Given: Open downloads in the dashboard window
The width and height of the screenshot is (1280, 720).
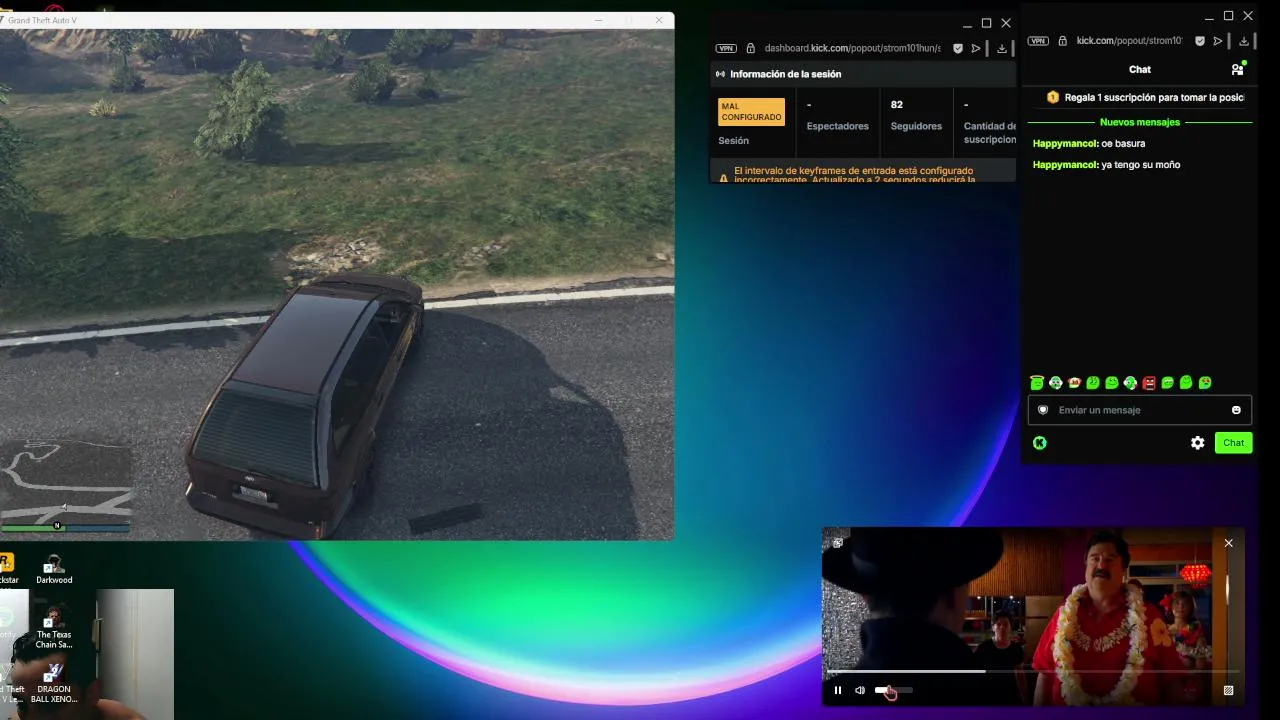Looking at the screenshot, I should (1002, 48).
